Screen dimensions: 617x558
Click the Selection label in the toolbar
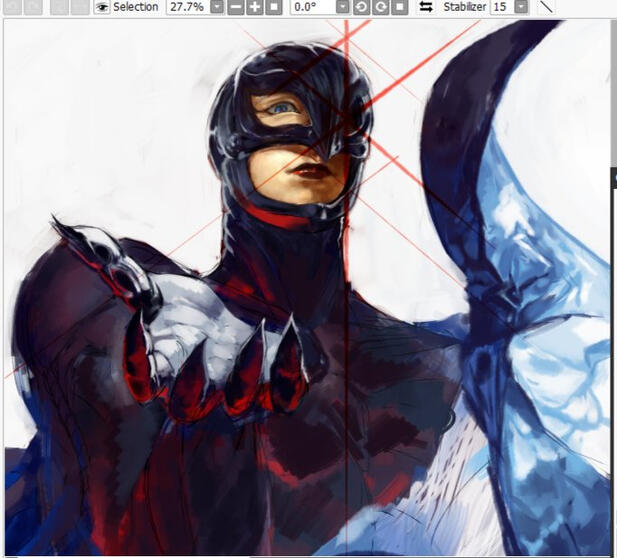(x=135, y=7)
